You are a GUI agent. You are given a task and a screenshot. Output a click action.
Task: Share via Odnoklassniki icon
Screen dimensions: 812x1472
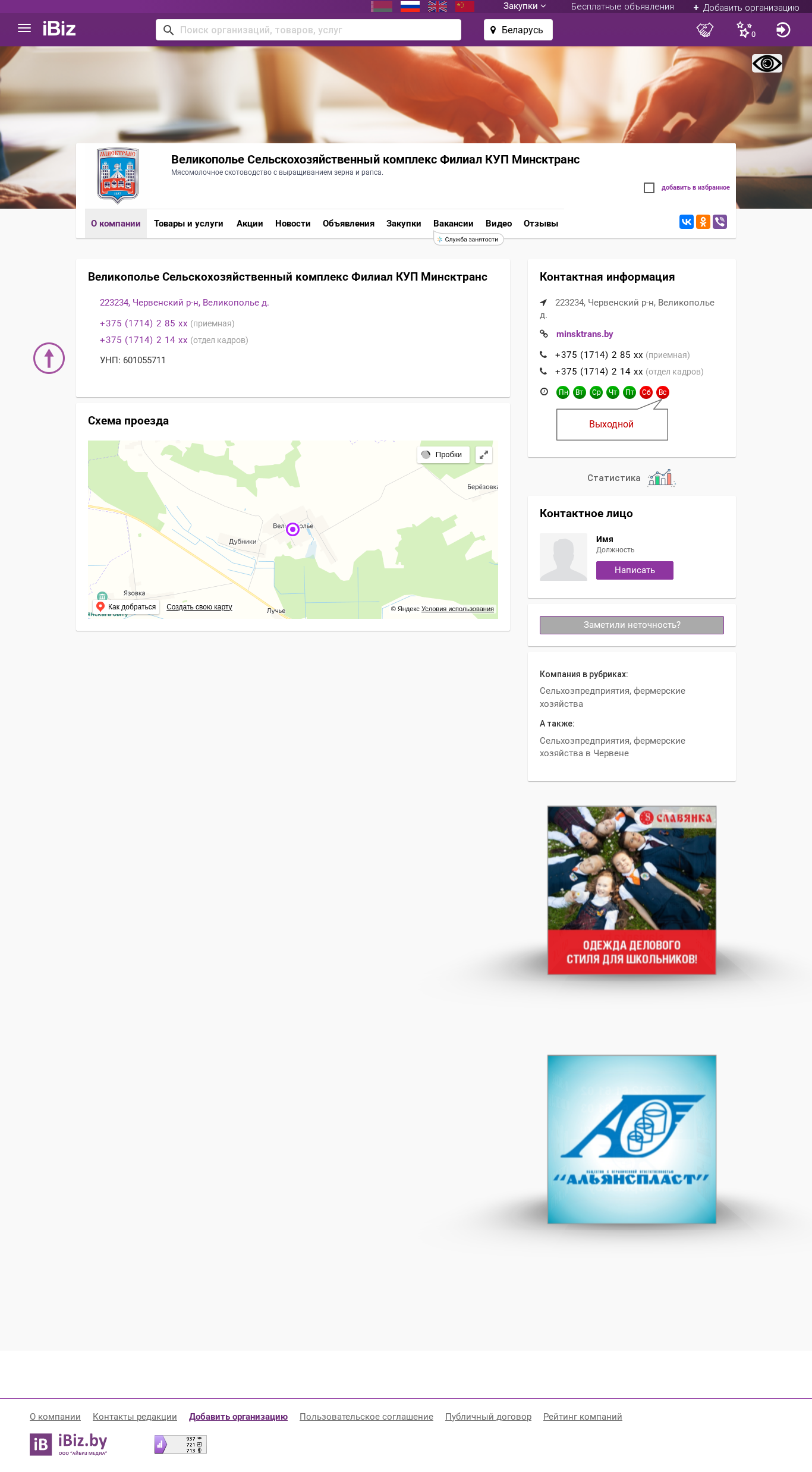coord(703,222)
